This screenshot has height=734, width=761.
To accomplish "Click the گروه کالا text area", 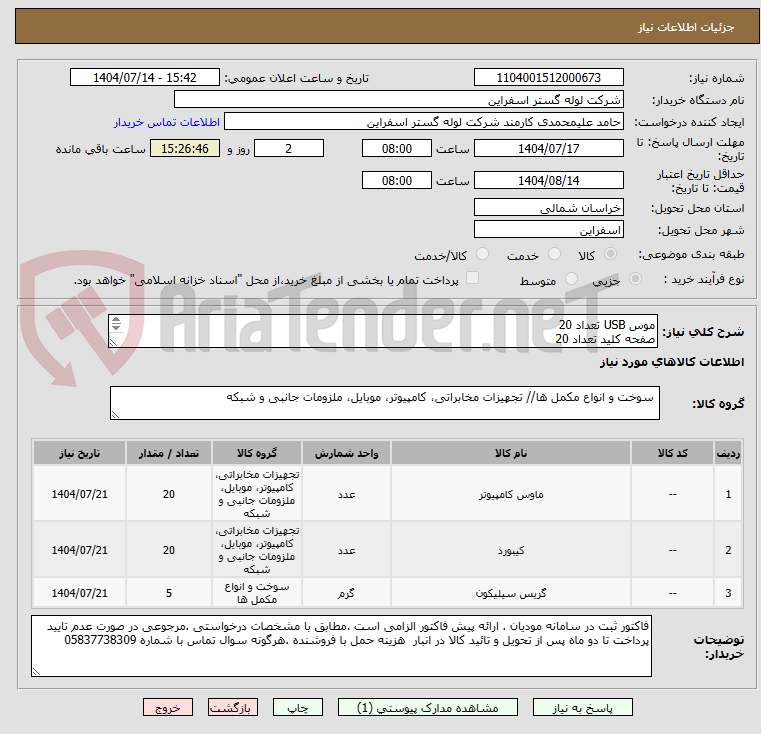I will click(x=385, y=403).
